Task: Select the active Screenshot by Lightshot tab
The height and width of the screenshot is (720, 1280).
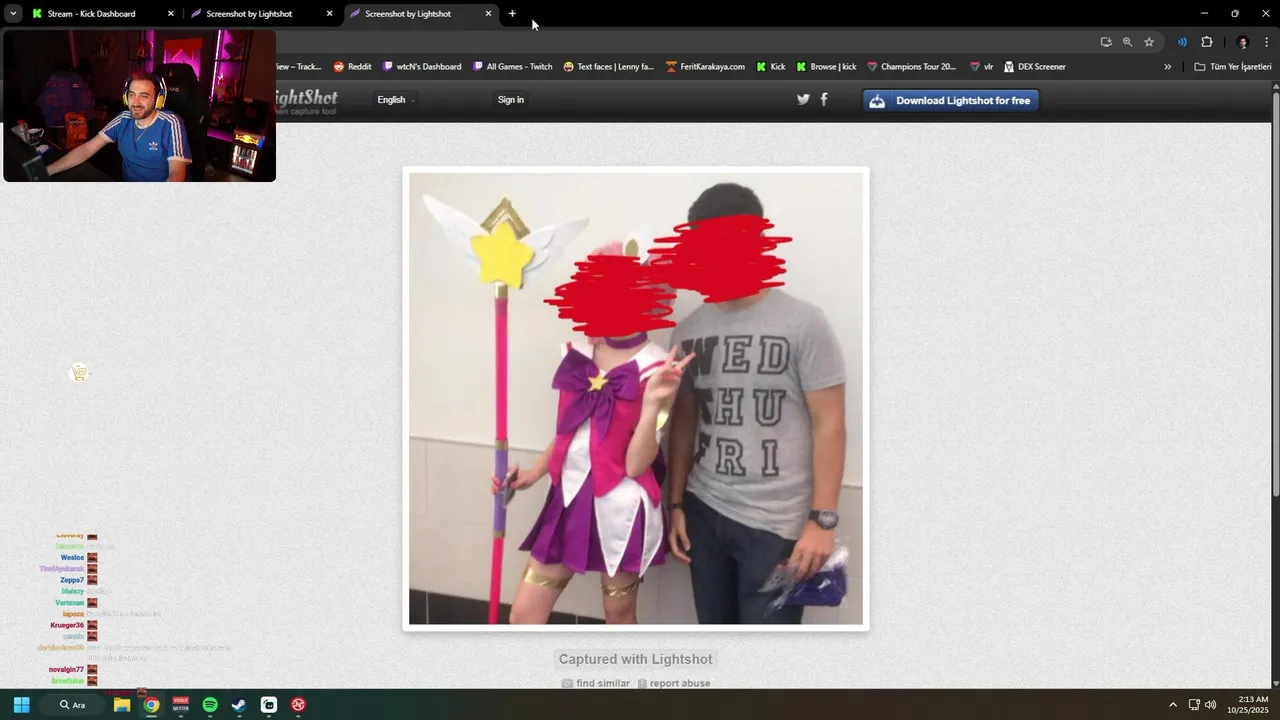Action: [420, 14]
